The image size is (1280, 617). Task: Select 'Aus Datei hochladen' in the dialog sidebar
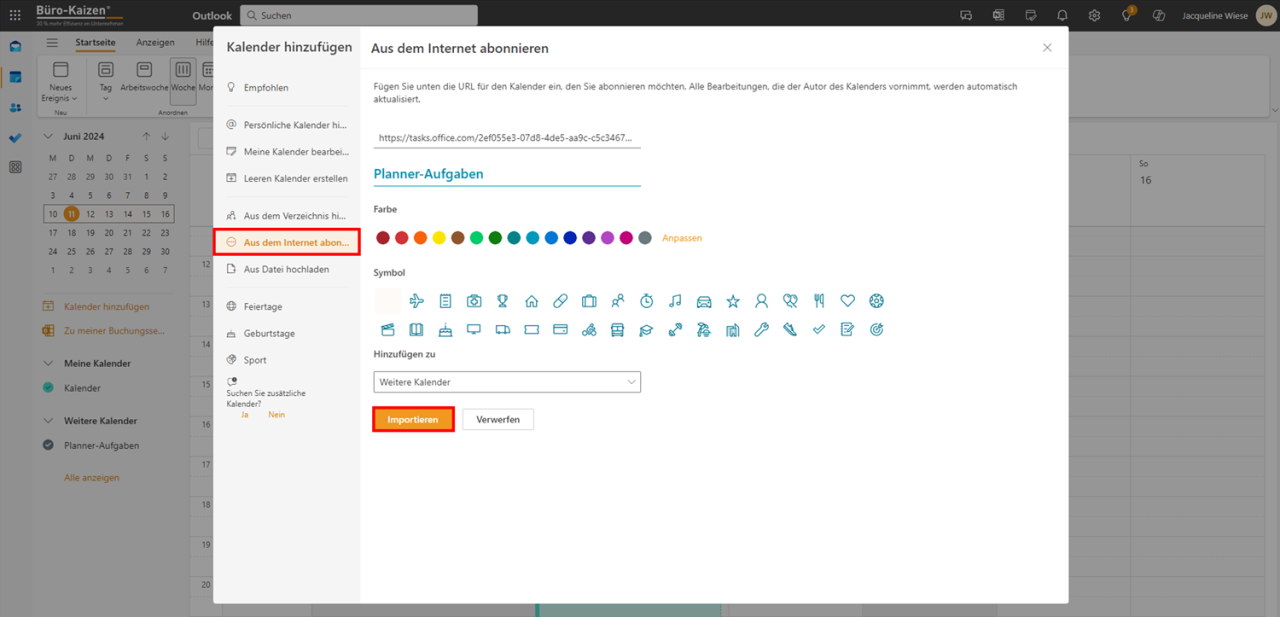click(x=288, y=269)
